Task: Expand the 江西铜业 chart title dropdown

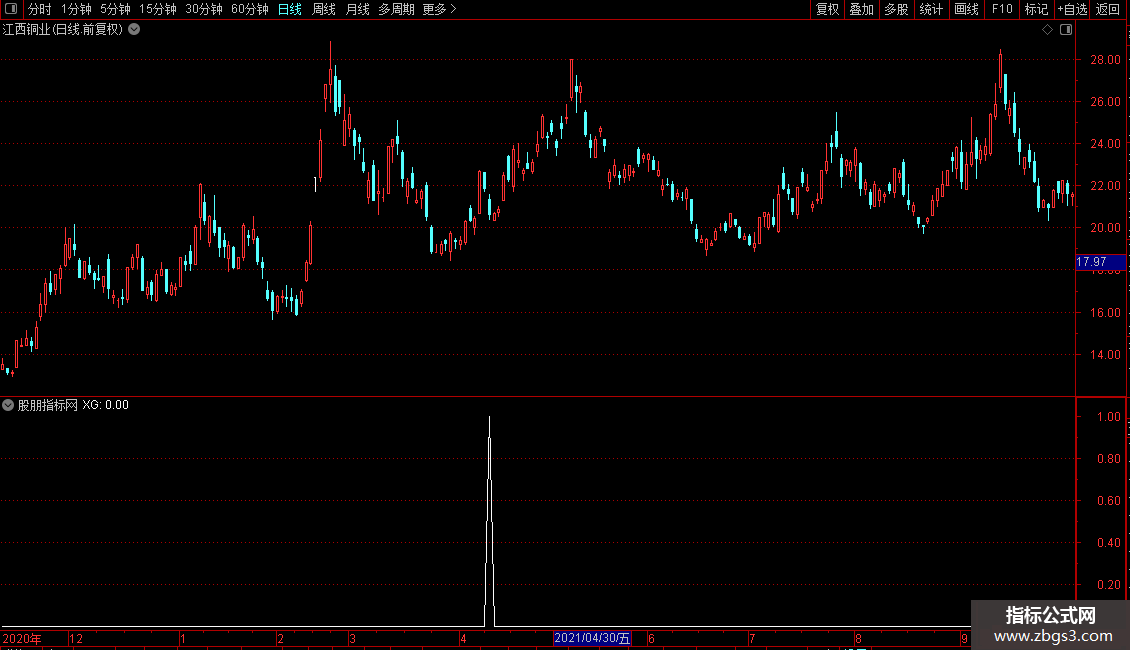Action: (134, 30)
